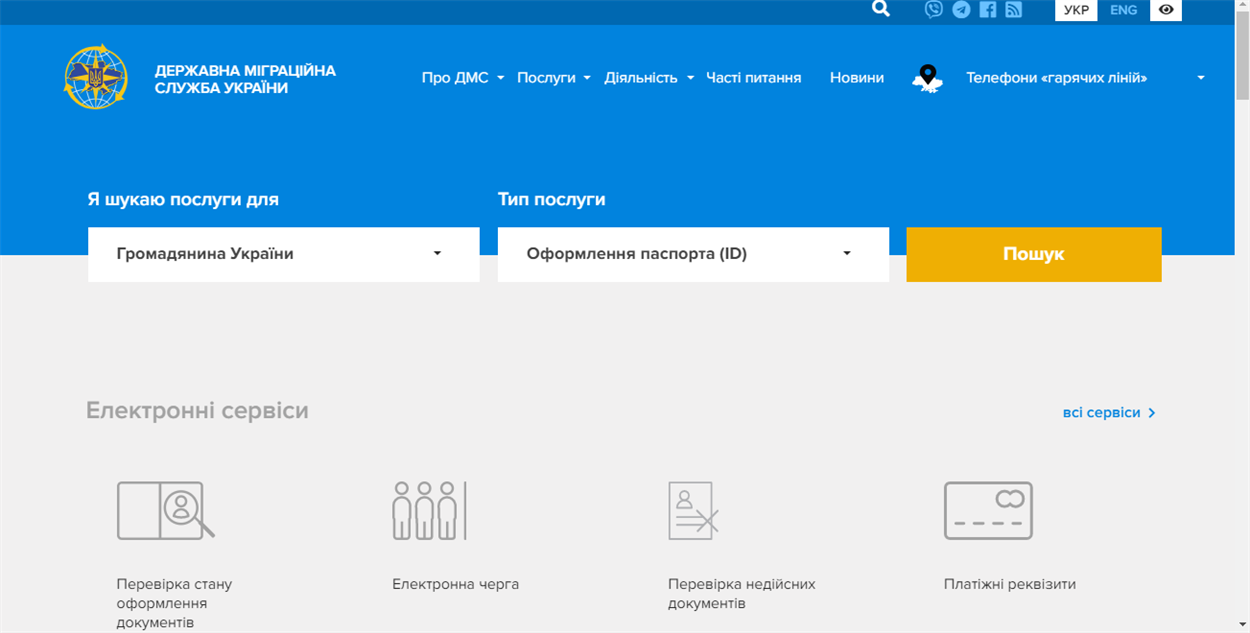The height and width of the screenshot is (633, 1250).
Task: Open the Новини menu item
Action: pos(856,78)
